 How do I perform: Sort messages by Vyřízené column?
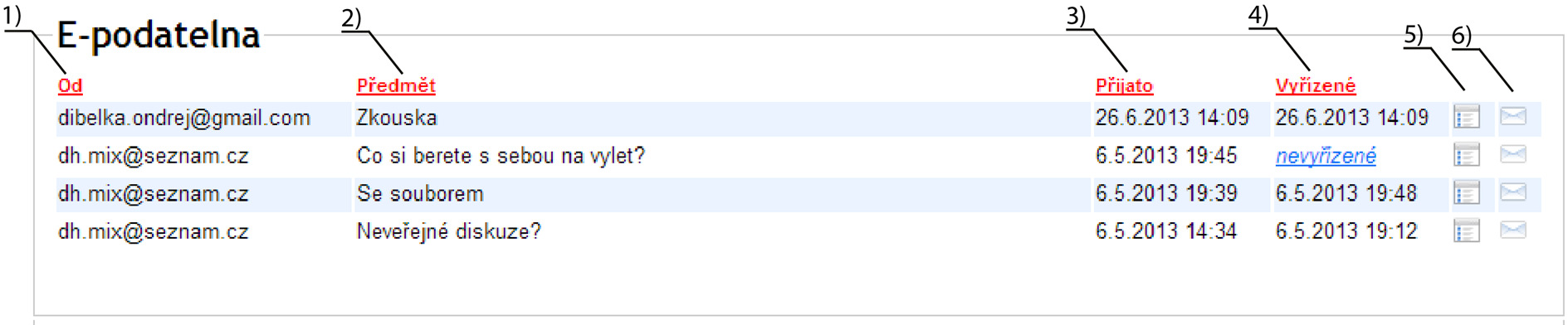tap(1315, 85)
